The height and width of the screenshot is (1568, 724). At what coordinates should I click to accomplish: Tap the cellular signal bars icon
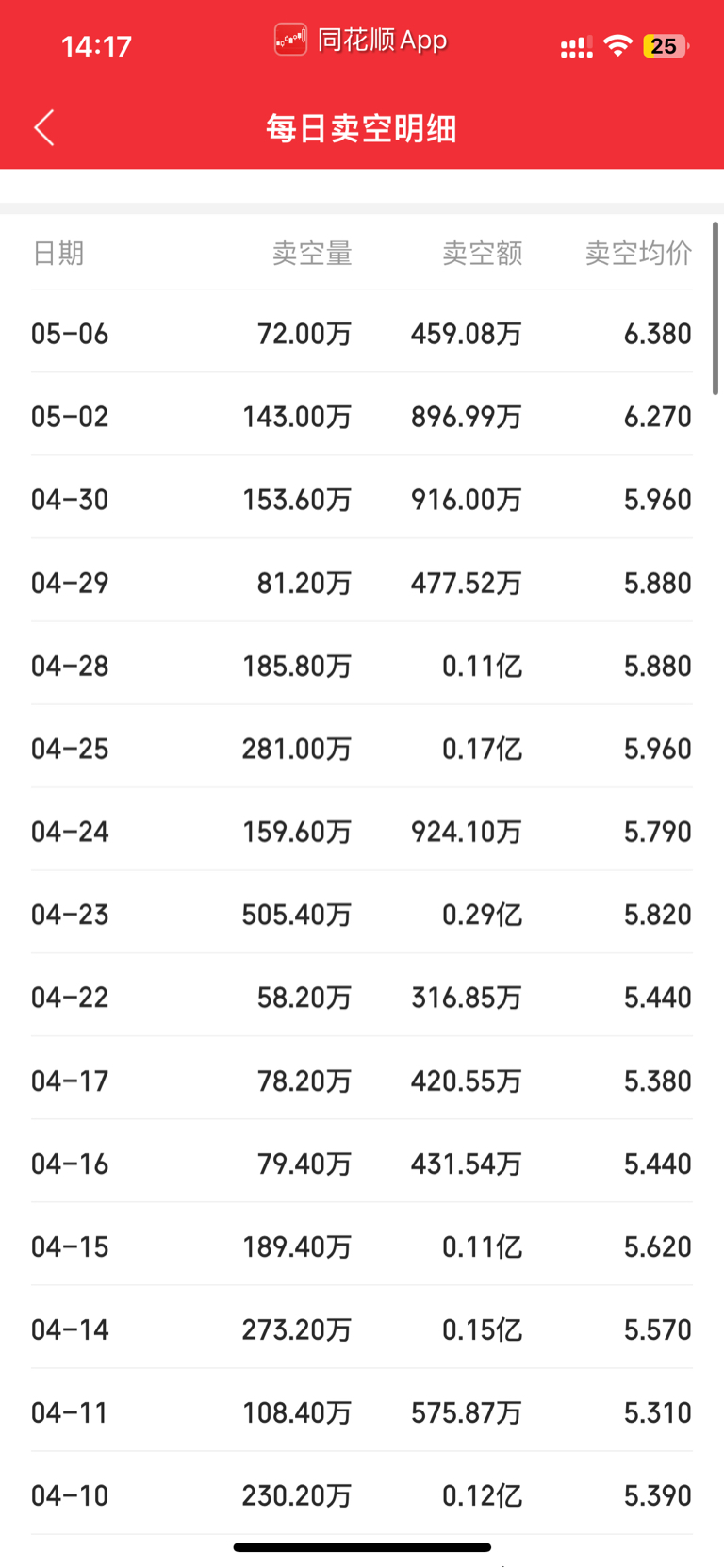pyautogui.click(x=576, y=46)
